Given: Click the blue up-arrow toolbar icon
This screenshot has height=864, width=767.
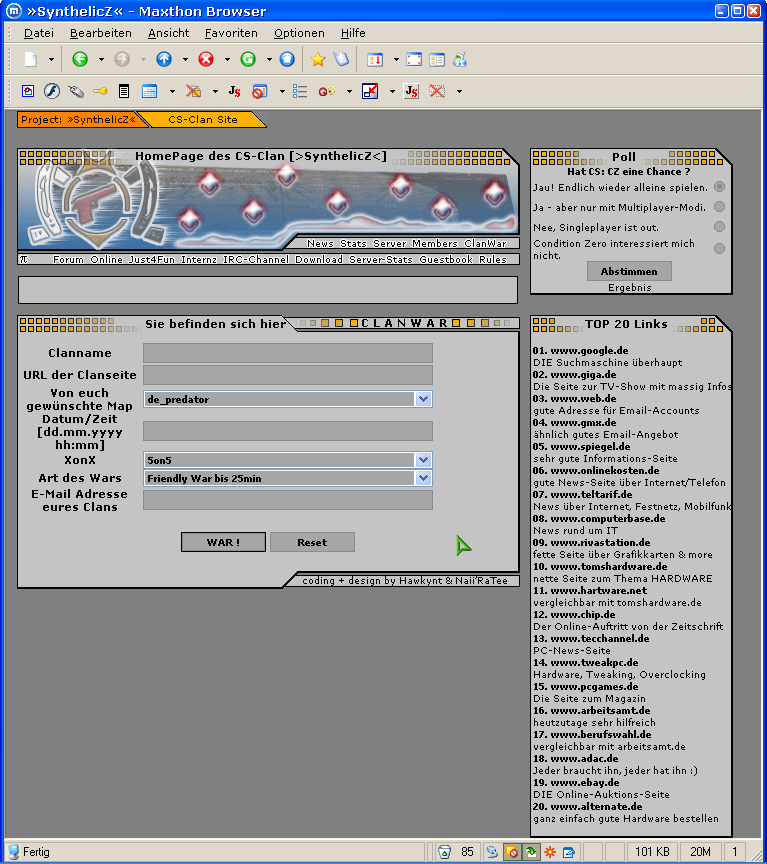Looking at the screenshot, I should click(x=164, y=60).
